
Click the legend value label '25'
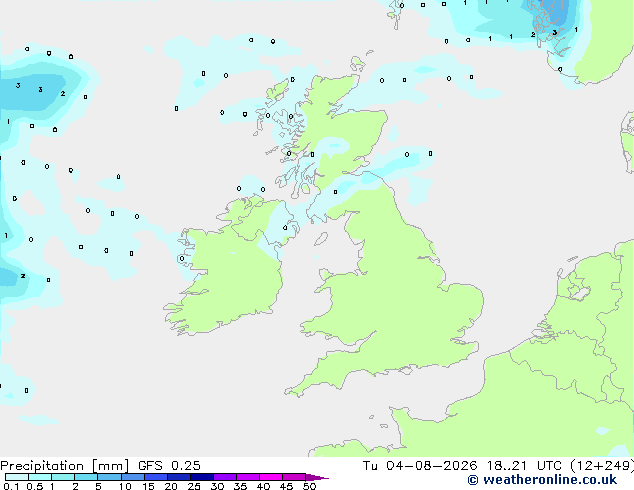tap(194, 486)
